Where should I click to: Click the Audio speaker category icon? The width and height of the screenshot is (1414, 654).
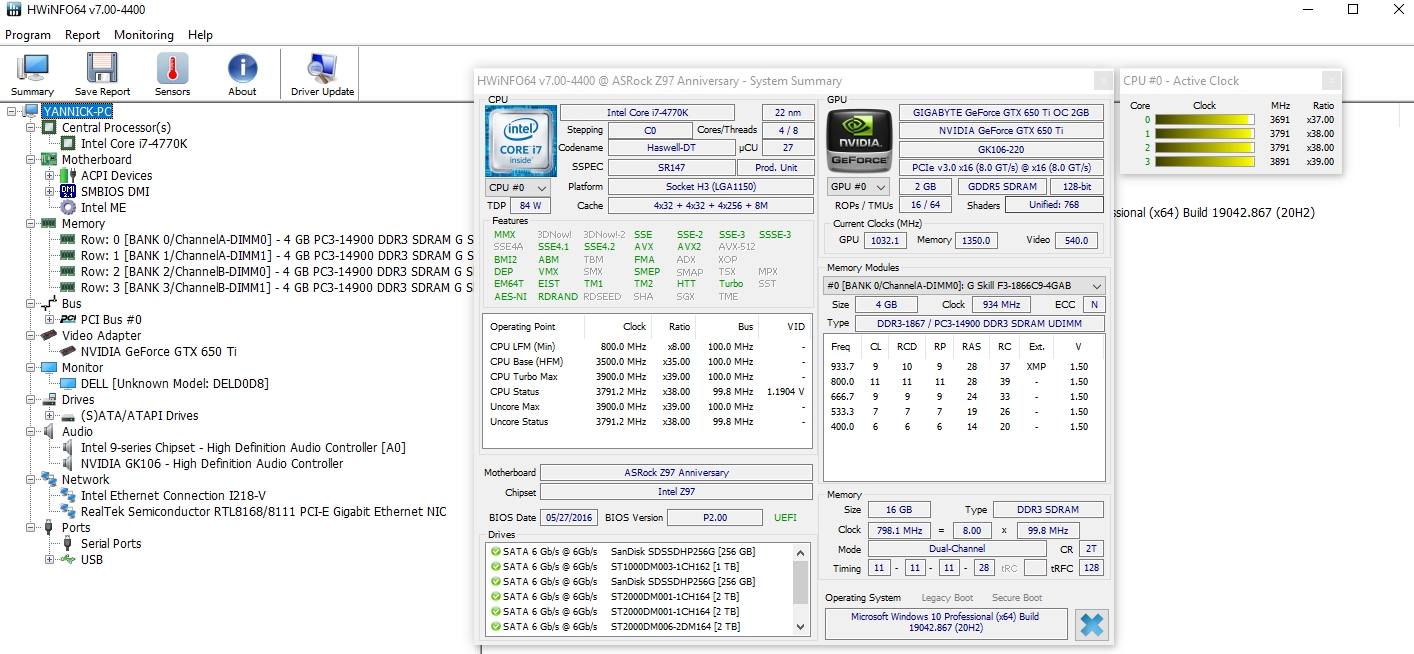click(49, 431)
